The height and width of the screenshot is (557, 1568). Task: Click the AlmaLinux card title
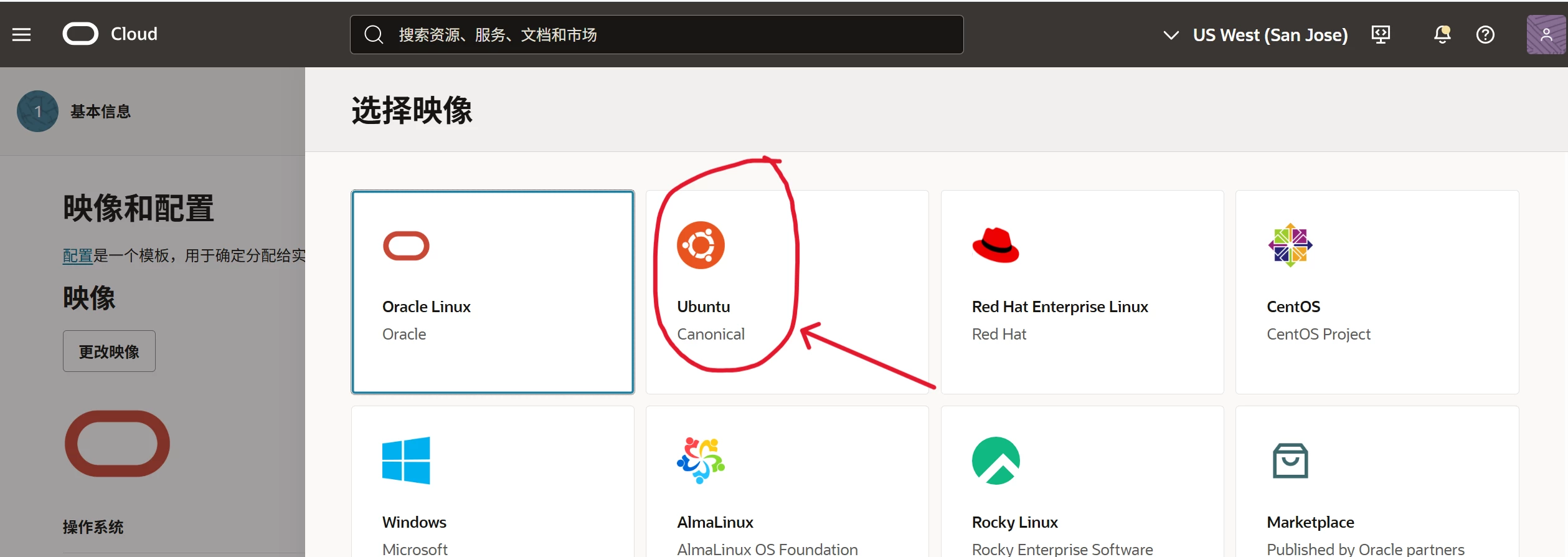coord(715,522)
